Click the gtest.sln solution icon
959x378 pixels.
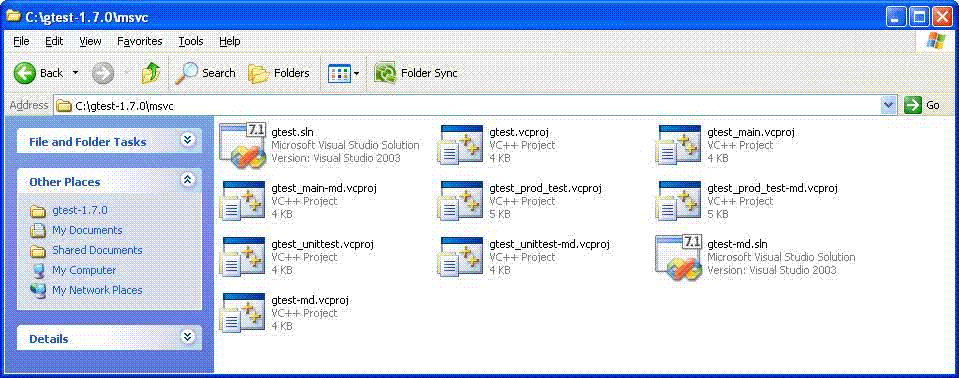[x=242, y=146]
